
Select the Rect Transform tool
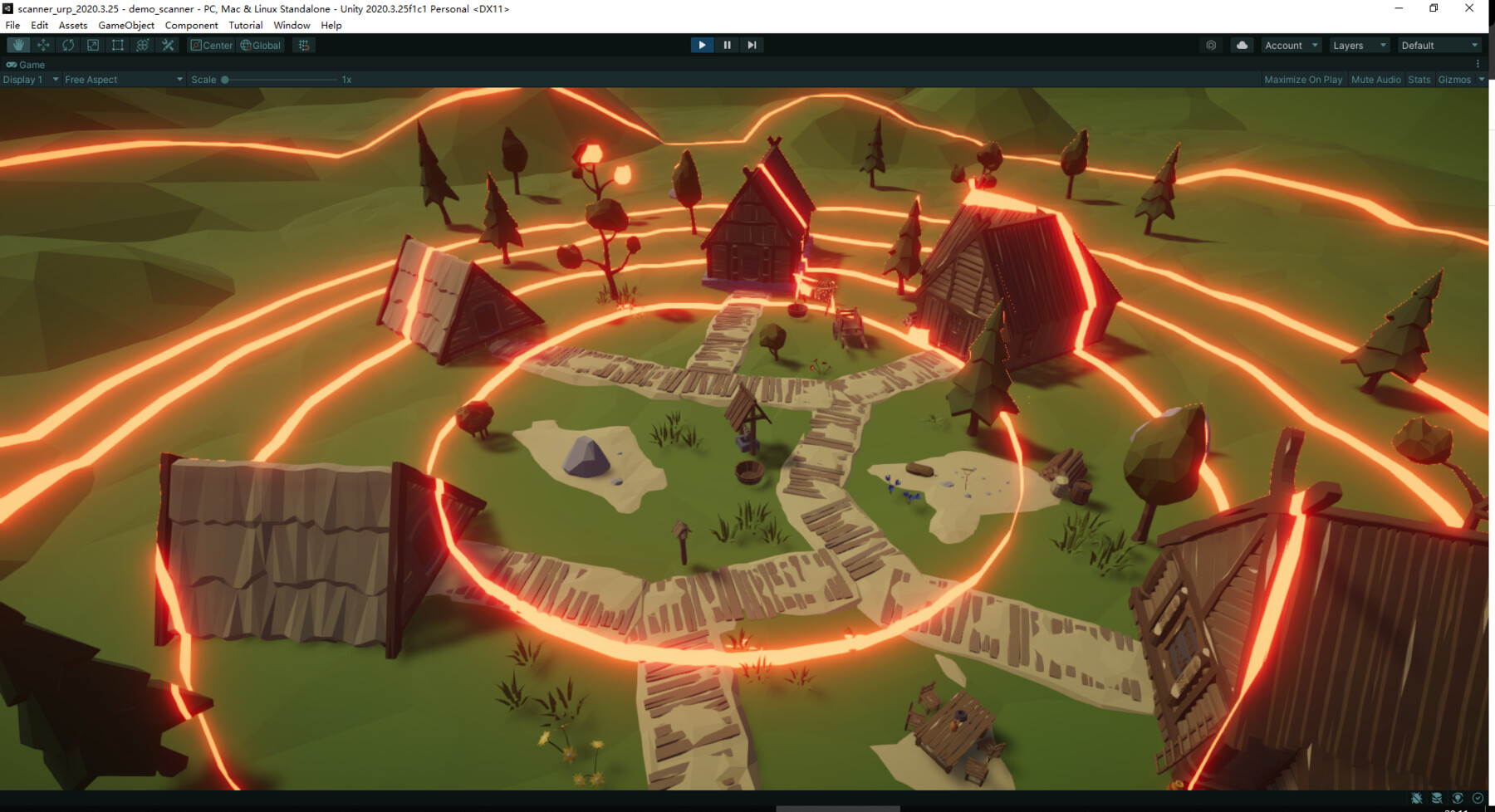point(117,45)
